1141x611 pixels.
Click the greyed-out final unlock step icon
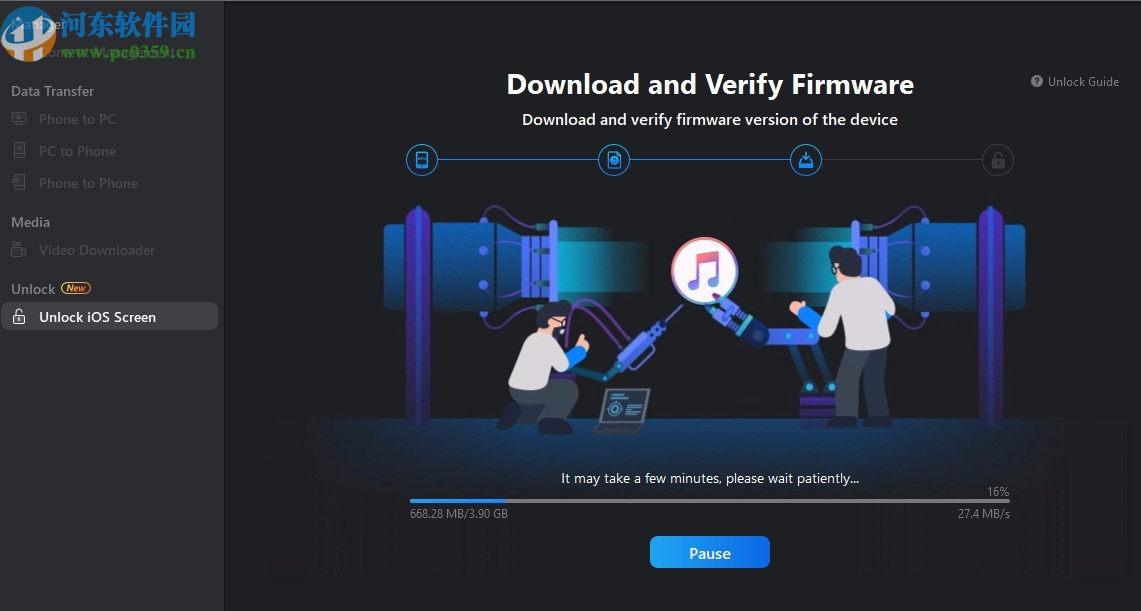pos(998,160)
